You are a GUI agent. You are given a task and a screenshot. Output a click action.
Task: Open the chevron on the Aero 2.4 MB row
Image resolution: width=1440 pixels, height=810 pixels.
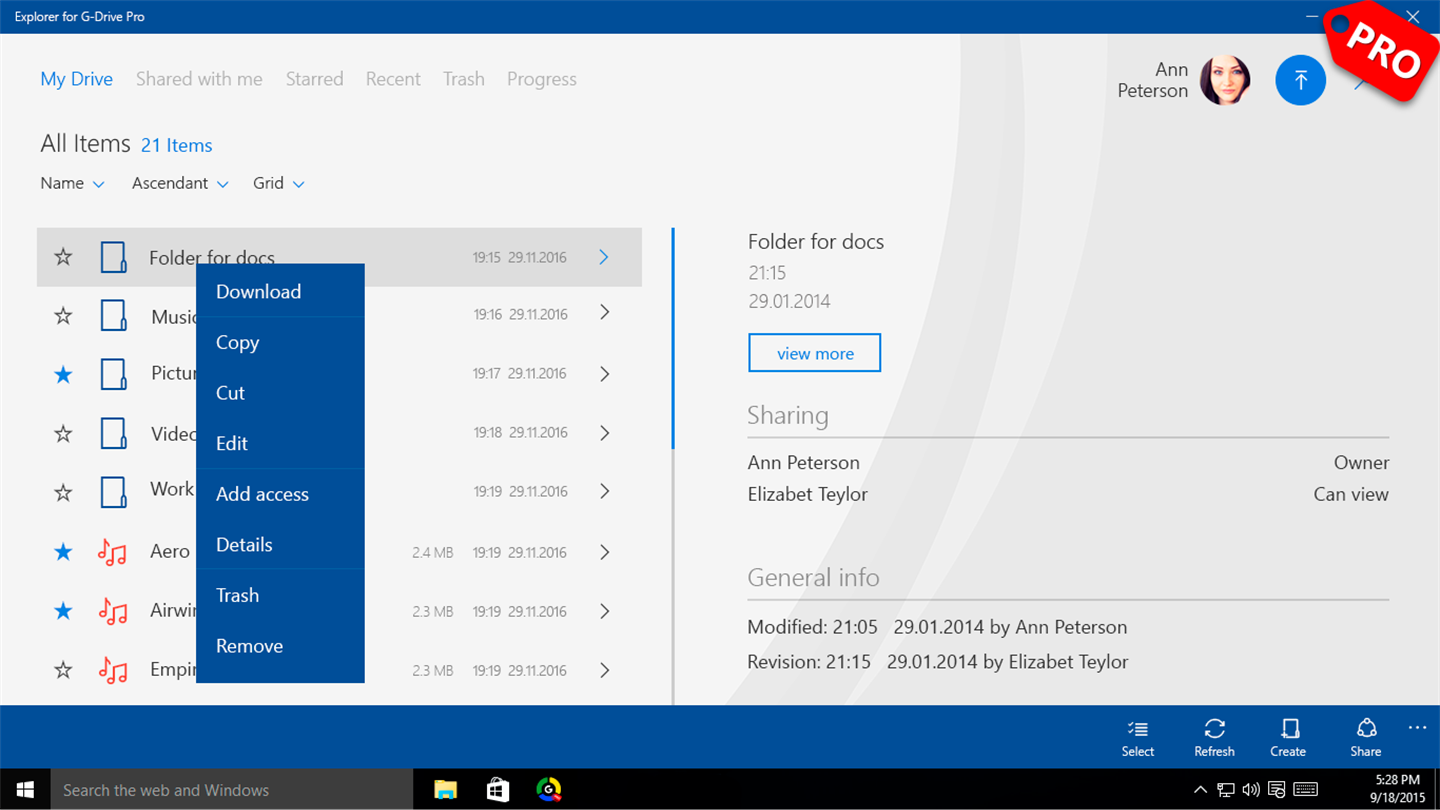click(x=604, y=552)
